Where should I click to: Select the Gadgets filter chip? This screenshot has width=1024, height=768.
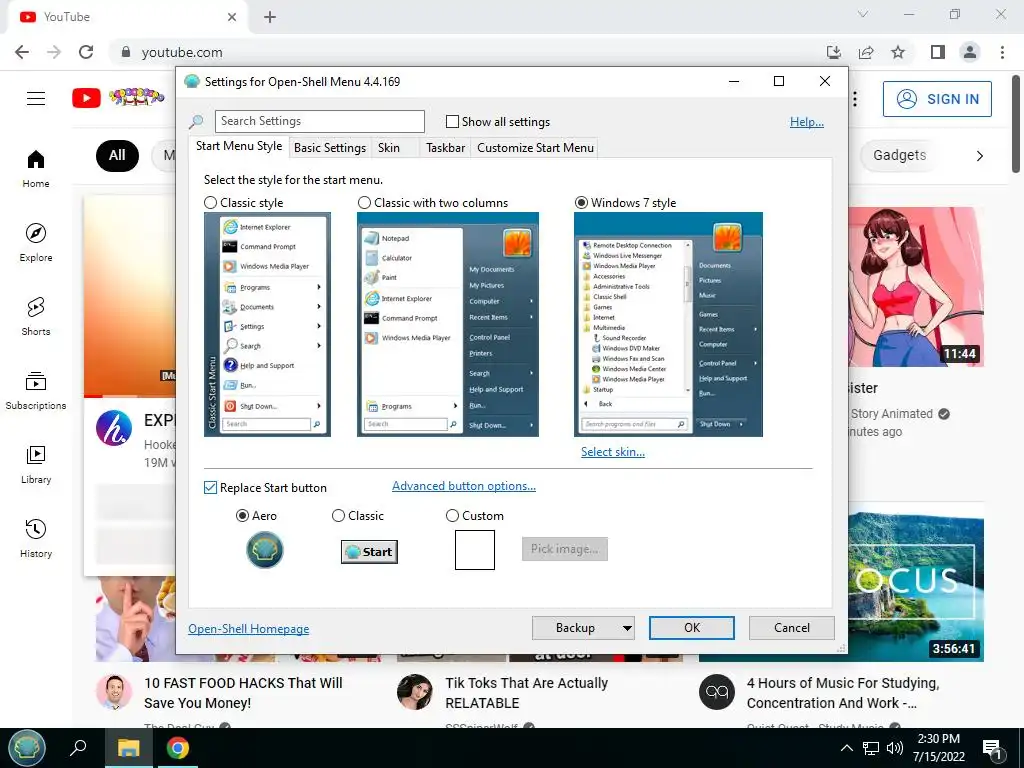[x=899, y=155]
